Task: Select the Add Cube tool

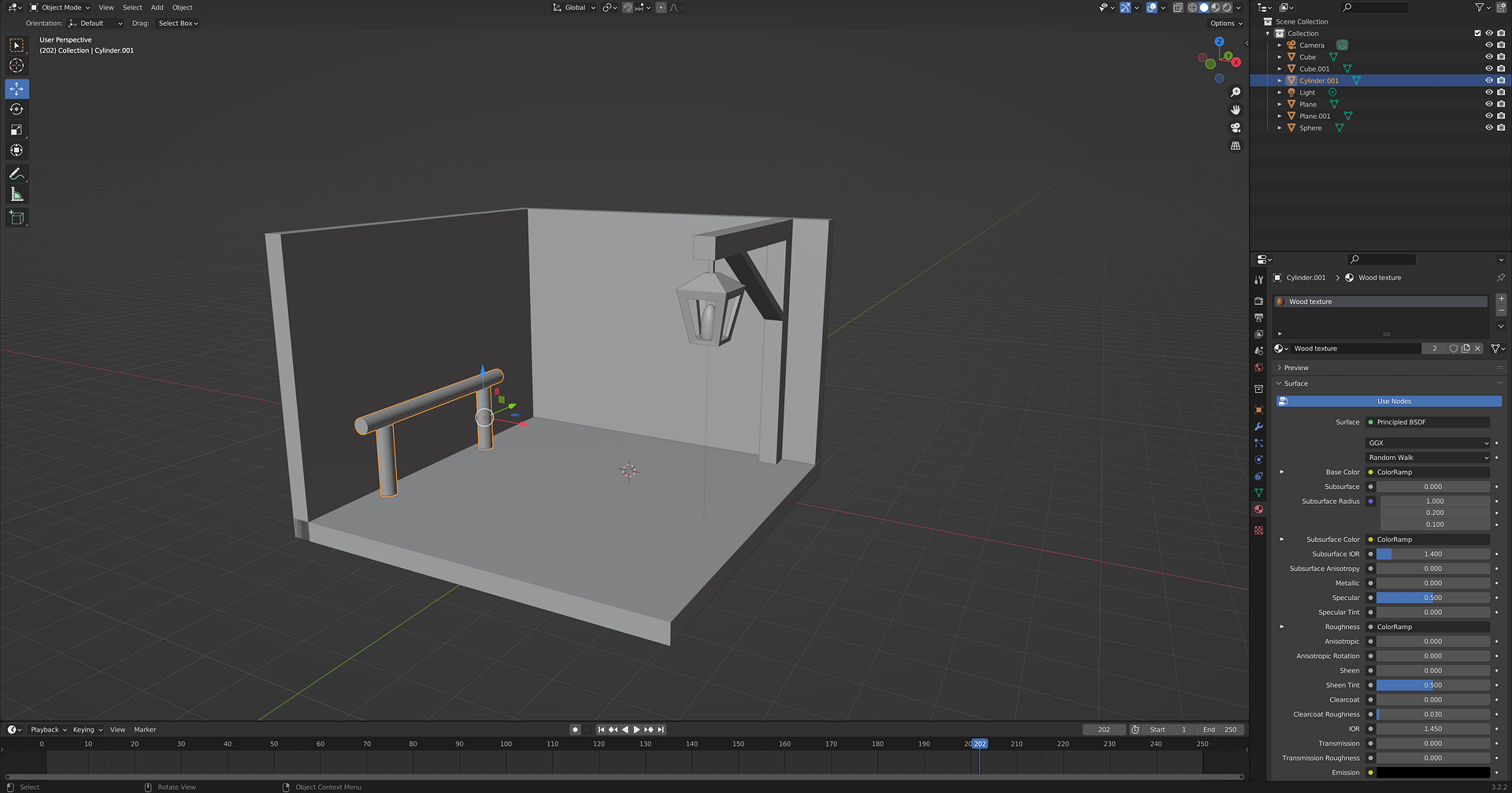Action: tap(17, 217)
